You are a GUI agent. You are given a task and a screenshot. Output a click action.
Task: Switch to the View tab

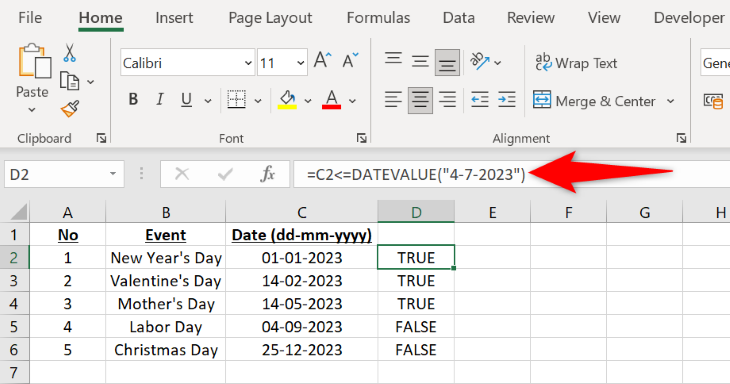[604, 18]
